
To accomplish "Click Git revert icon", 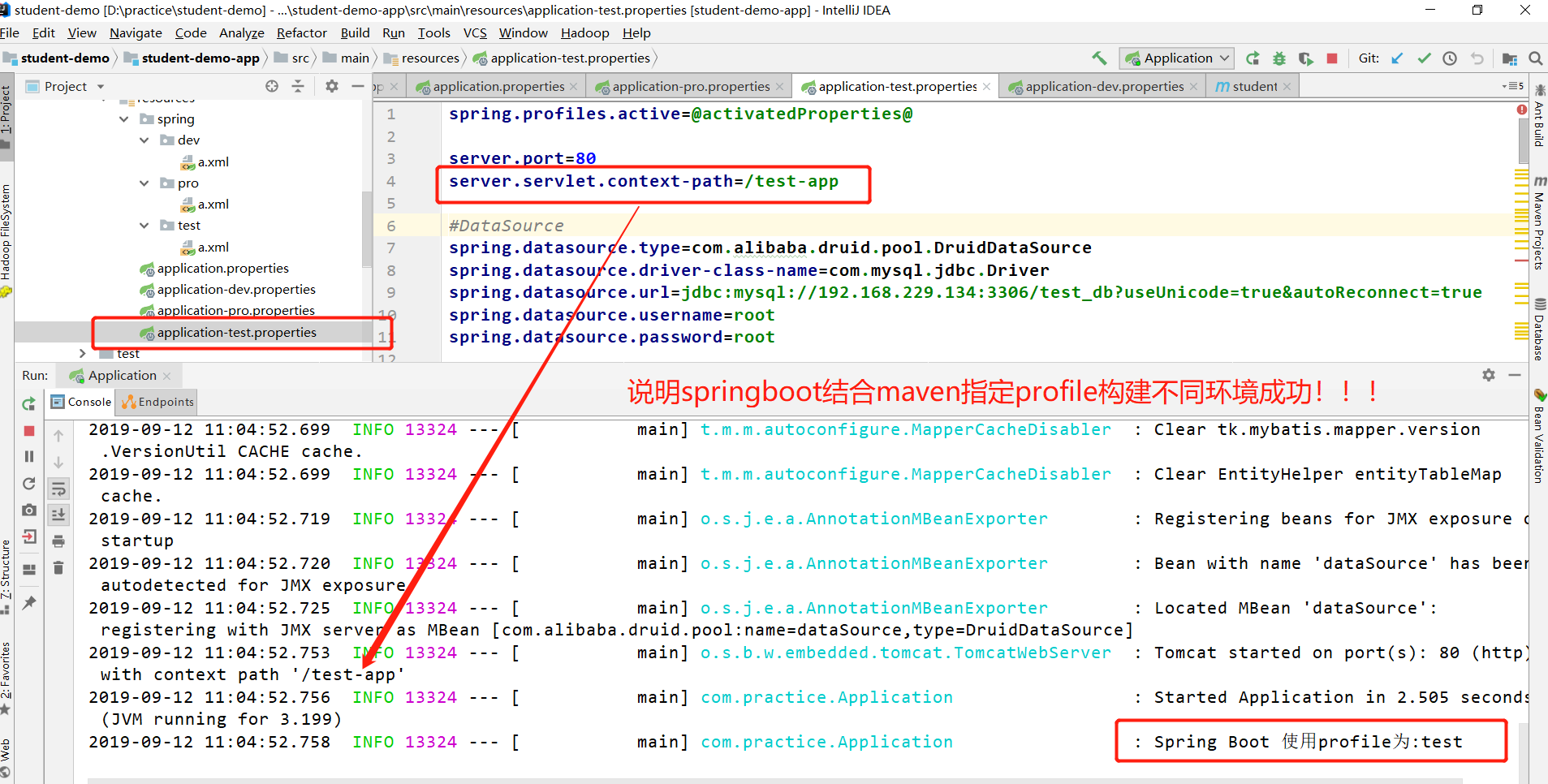I will pyautogui.click(x=1477, y=58).
